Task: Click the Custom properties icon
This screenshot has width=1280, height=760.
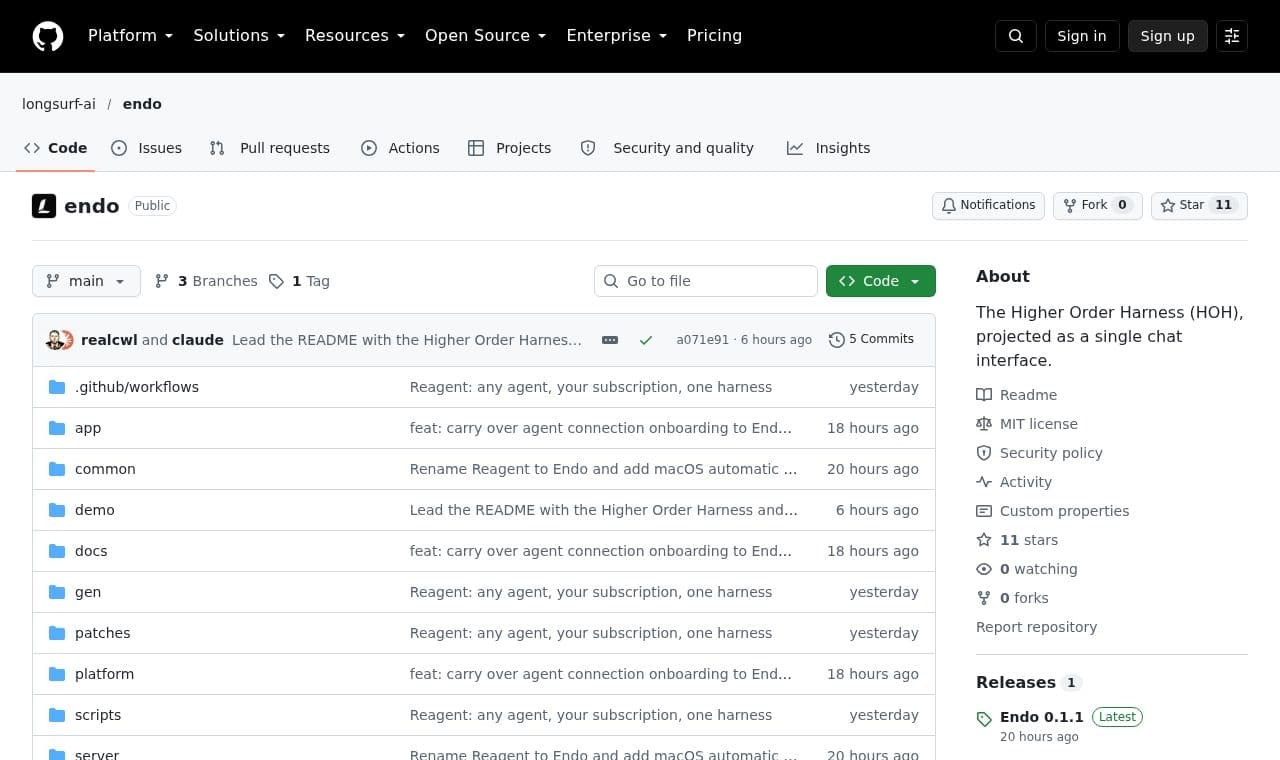Action: click(984, 511)
